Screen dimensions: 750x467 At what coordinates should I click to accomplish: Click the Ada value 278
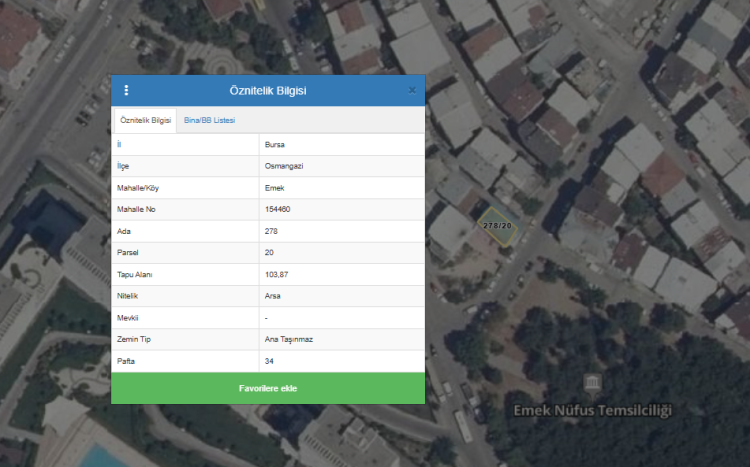coord(271,231)
